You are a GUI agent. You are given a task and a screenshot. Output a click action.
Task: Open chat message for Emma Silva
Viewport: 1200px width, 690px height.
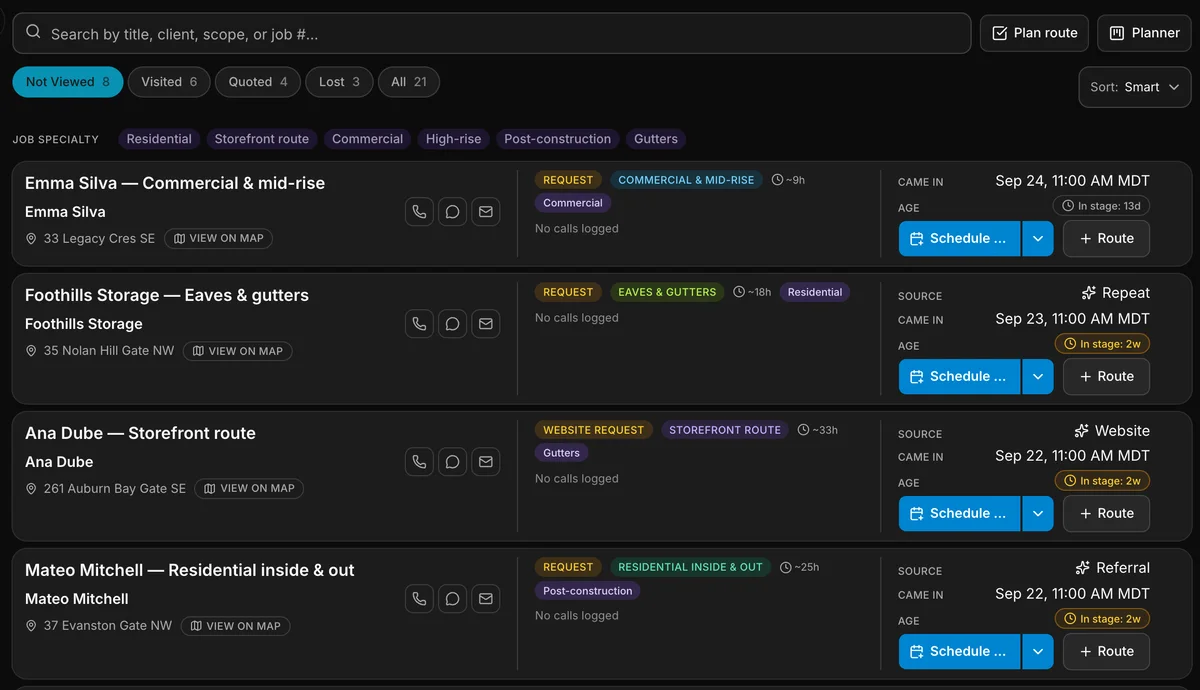(453, 212)
